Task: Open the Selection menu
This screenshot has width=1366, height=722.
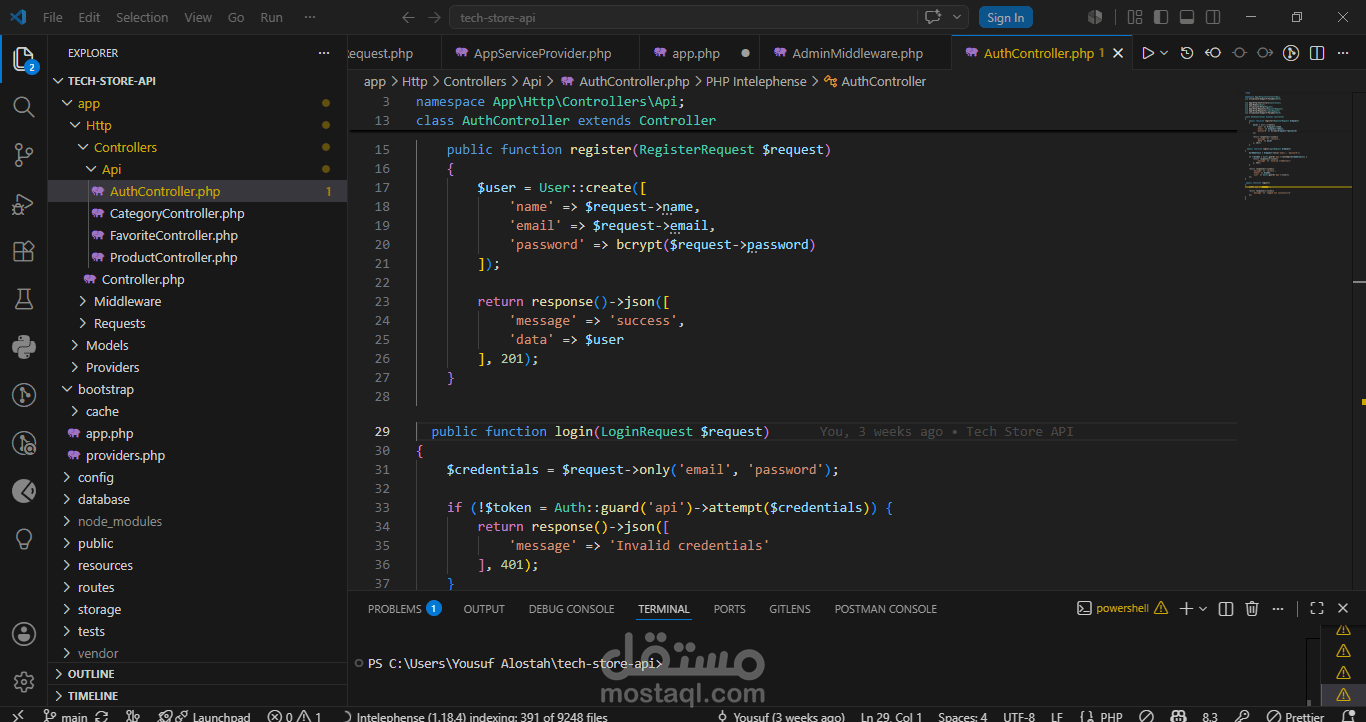Action: (x=142, y=17)
